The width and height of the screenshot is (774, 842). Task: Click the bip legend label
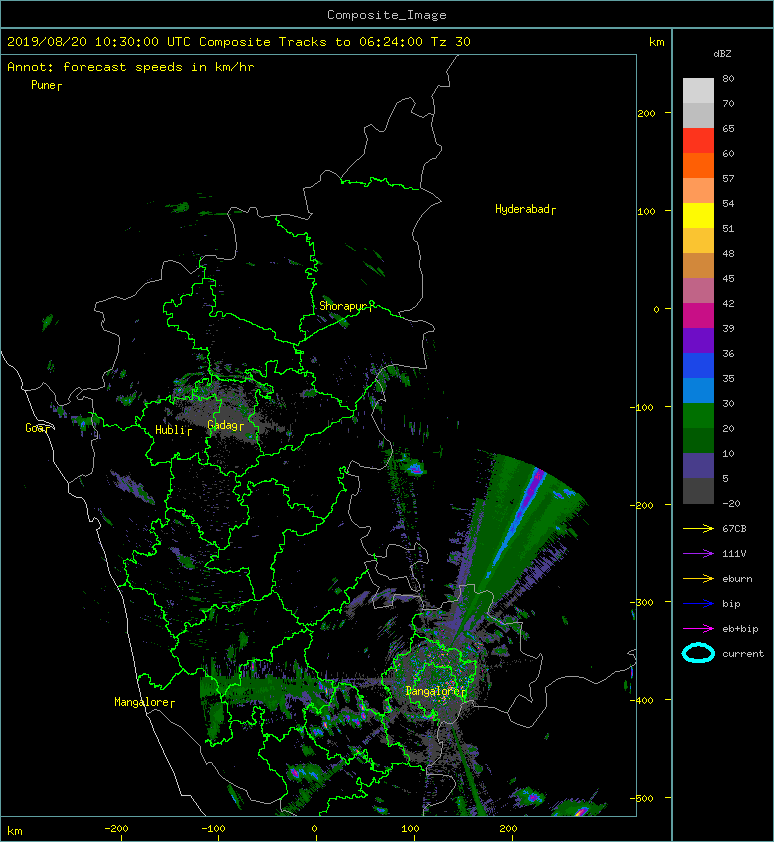pos(731,604)
